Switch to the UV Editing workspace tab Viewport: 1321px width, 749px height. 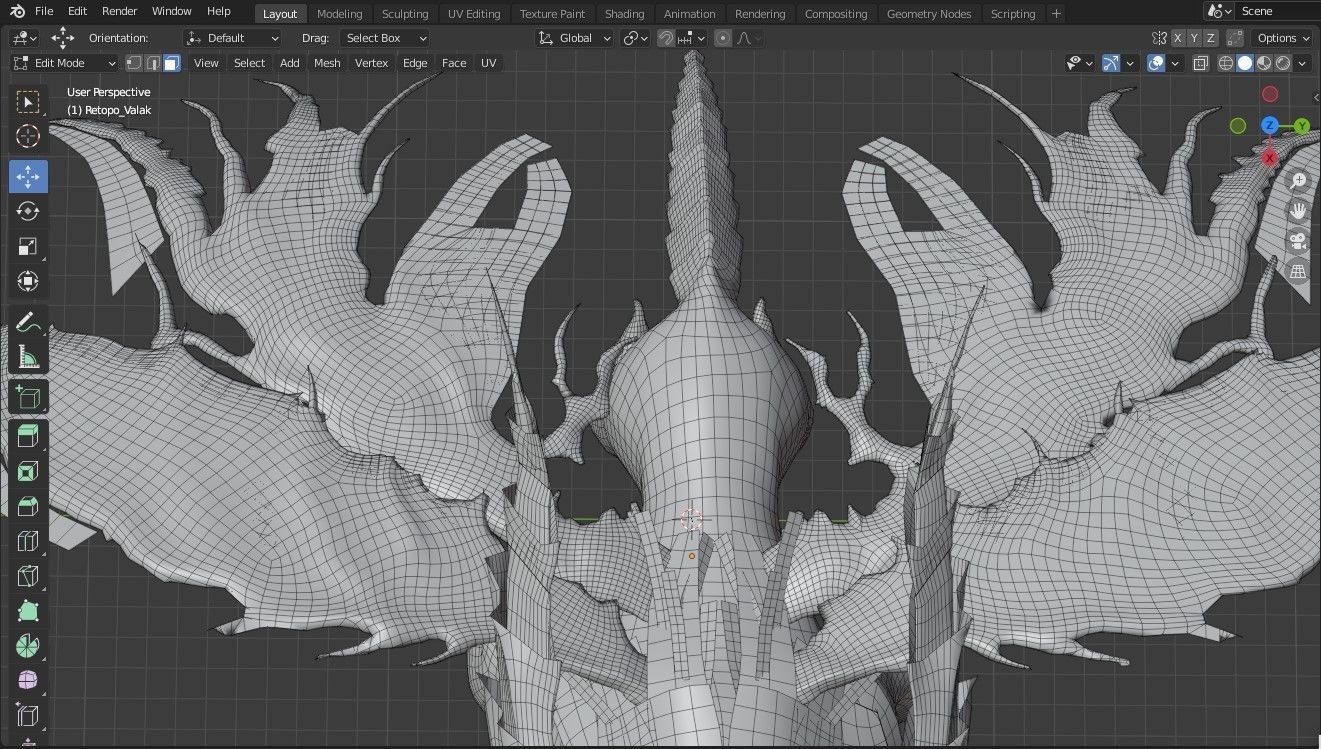[474, 14]
